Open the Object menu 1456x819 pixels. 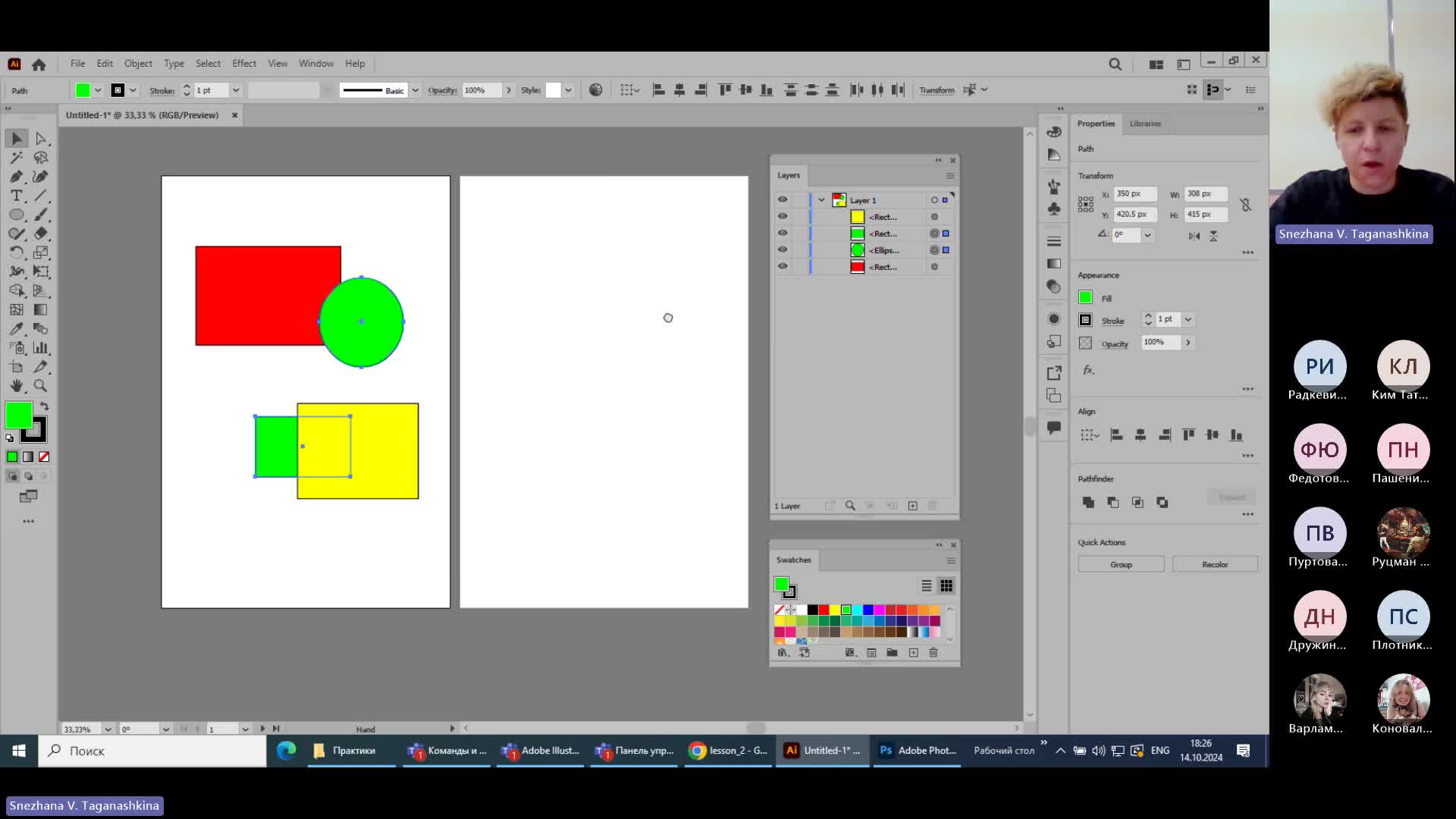pyautogui.click(x=138, y=64)
